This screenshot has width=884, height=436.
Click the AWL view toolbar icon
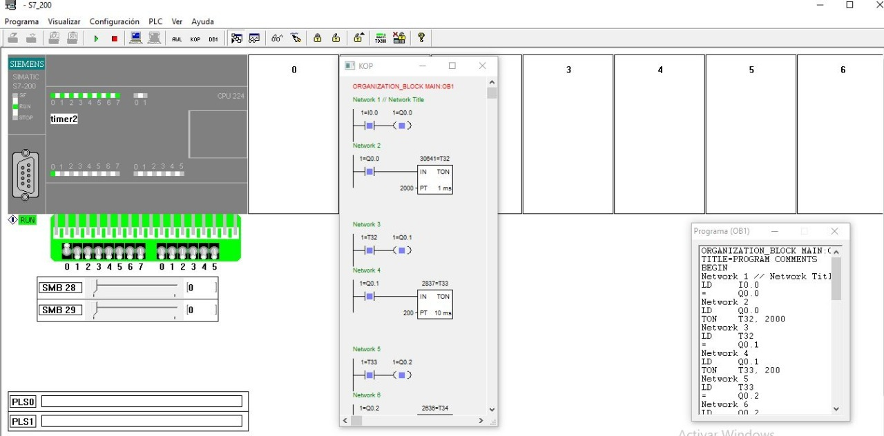coord(177,38)
